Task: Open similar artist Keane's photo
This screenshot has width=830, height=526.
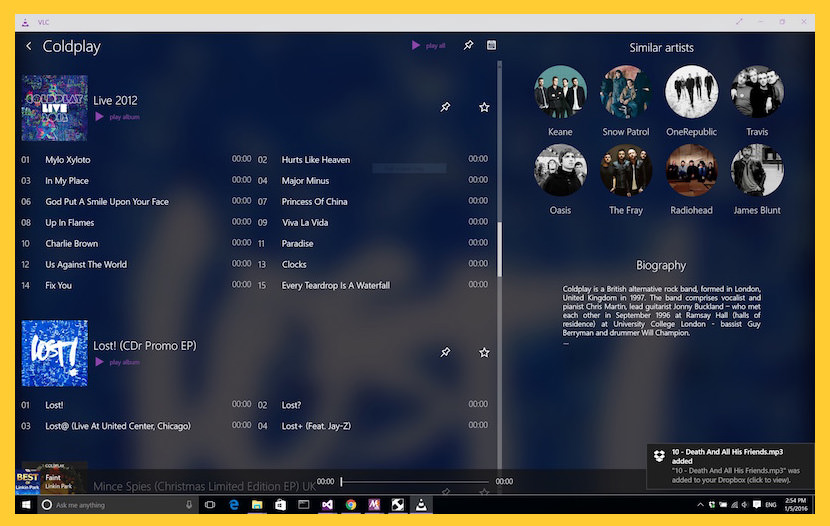Action: coord(560,92)
